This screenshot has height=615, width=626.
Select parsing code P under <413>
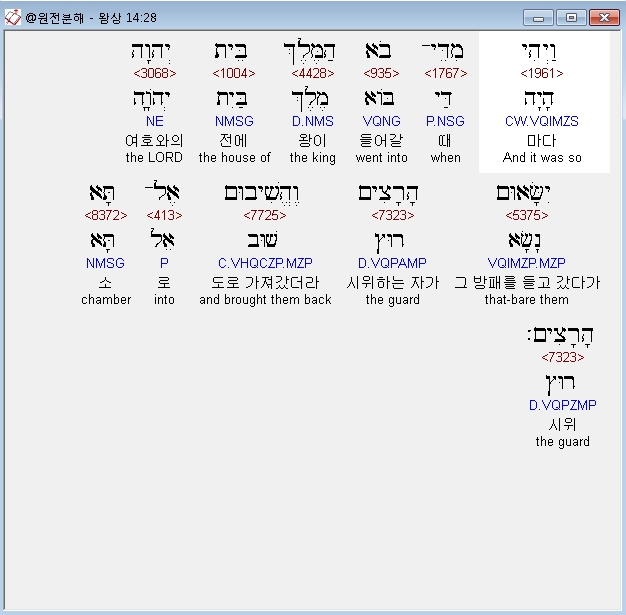164,263
